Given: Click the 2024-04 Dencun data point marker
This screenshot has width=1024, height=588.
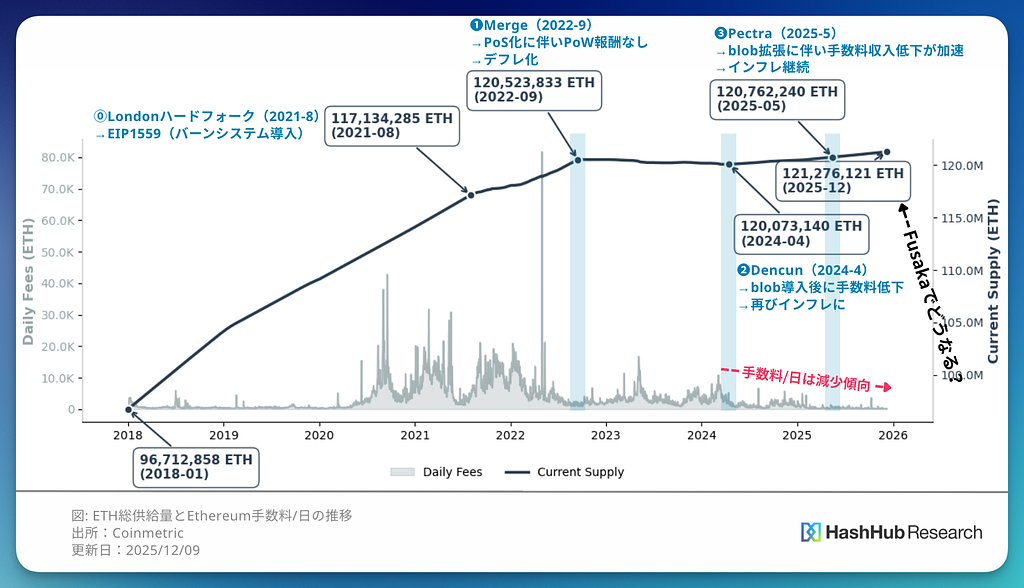Looking at the screenshot, I should point(729,165).
